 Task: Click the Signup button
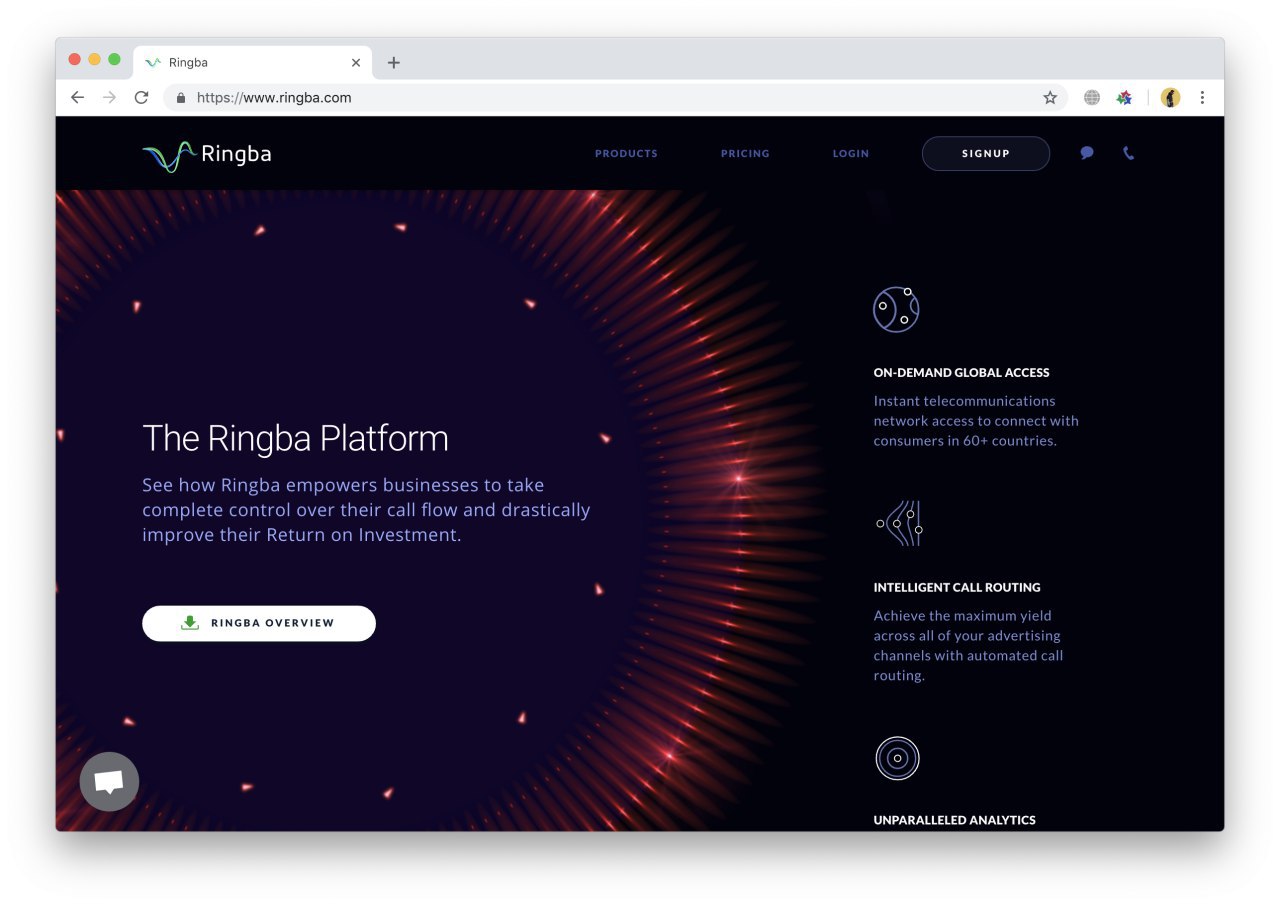[x=986, y=154]
